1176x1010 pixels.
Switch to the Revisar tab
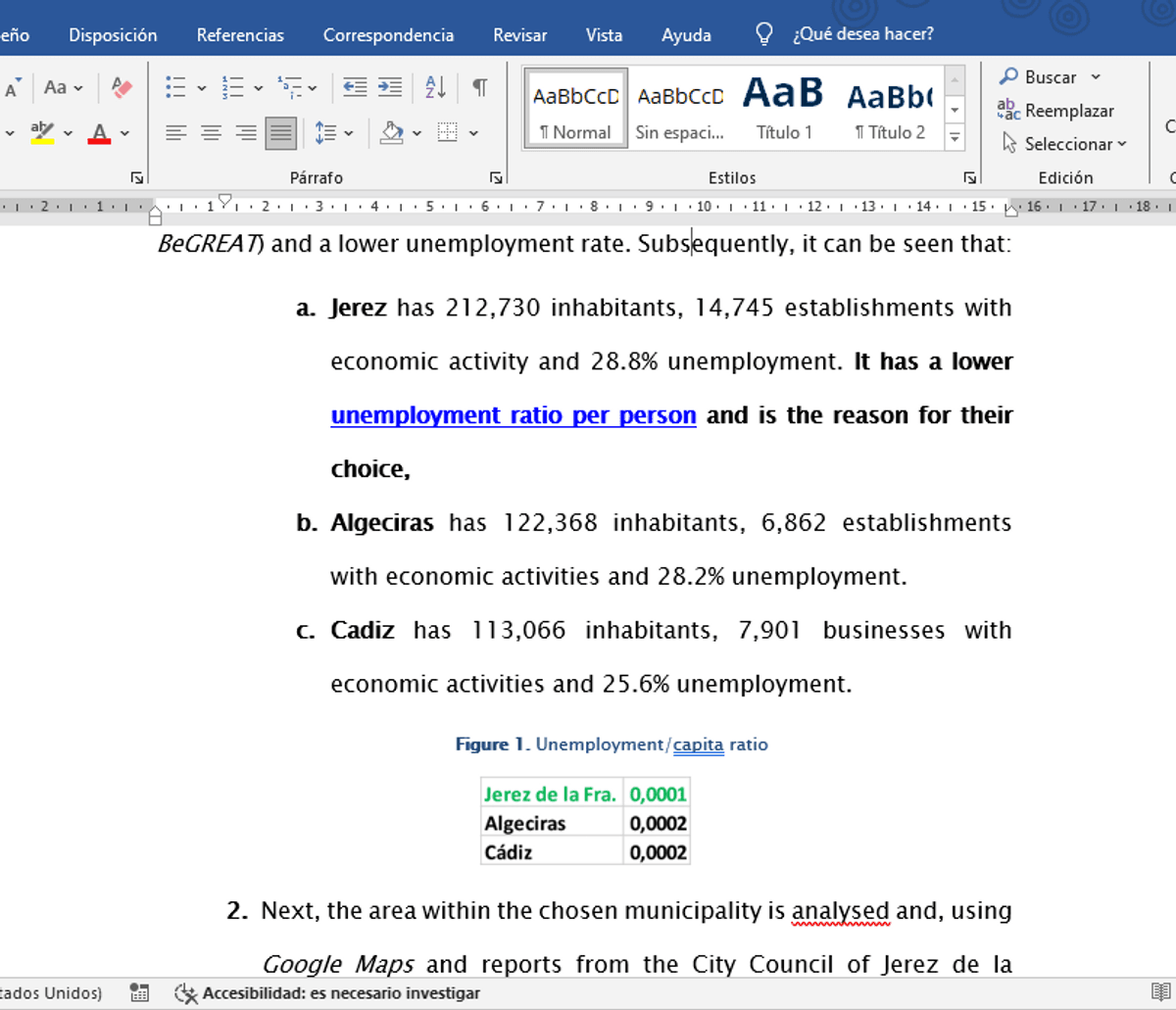pos(519,35)
